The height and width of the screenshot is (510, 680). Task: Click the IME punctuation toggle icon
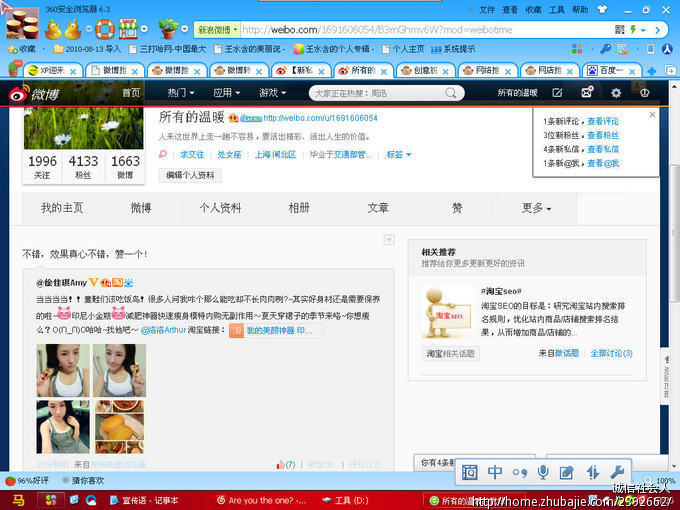[x=520, y=472]
